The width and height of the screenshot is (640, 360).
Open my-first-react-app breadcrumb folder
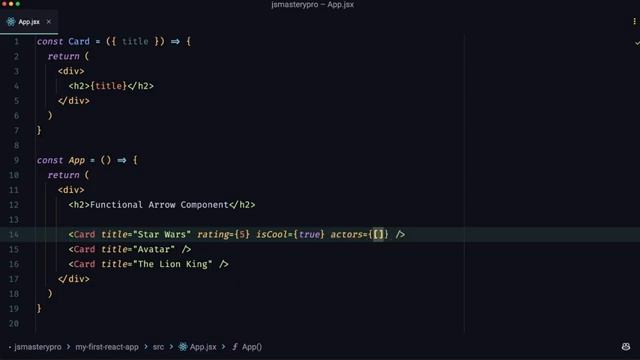click(107, 347)
